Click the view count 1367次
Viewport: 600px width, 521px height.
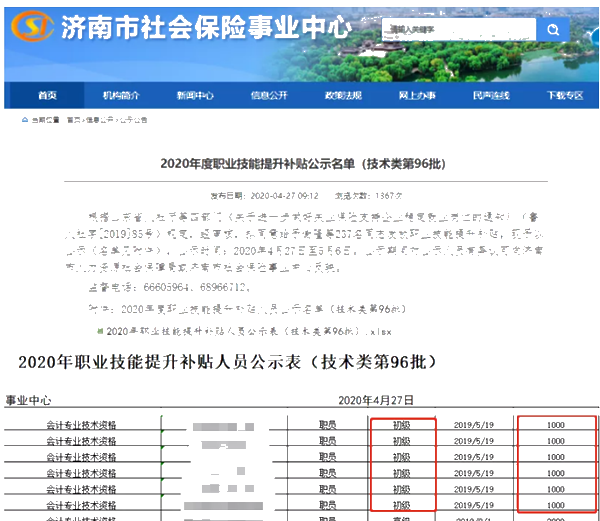pyautogui.click(x=388, y=196)
